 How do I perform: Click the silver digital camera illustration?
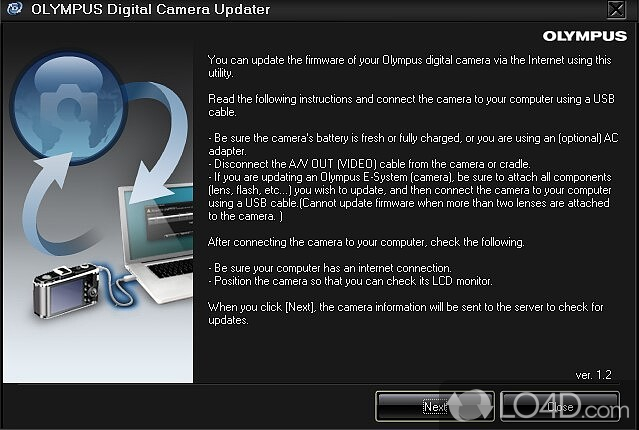click(x=67, y=290)
